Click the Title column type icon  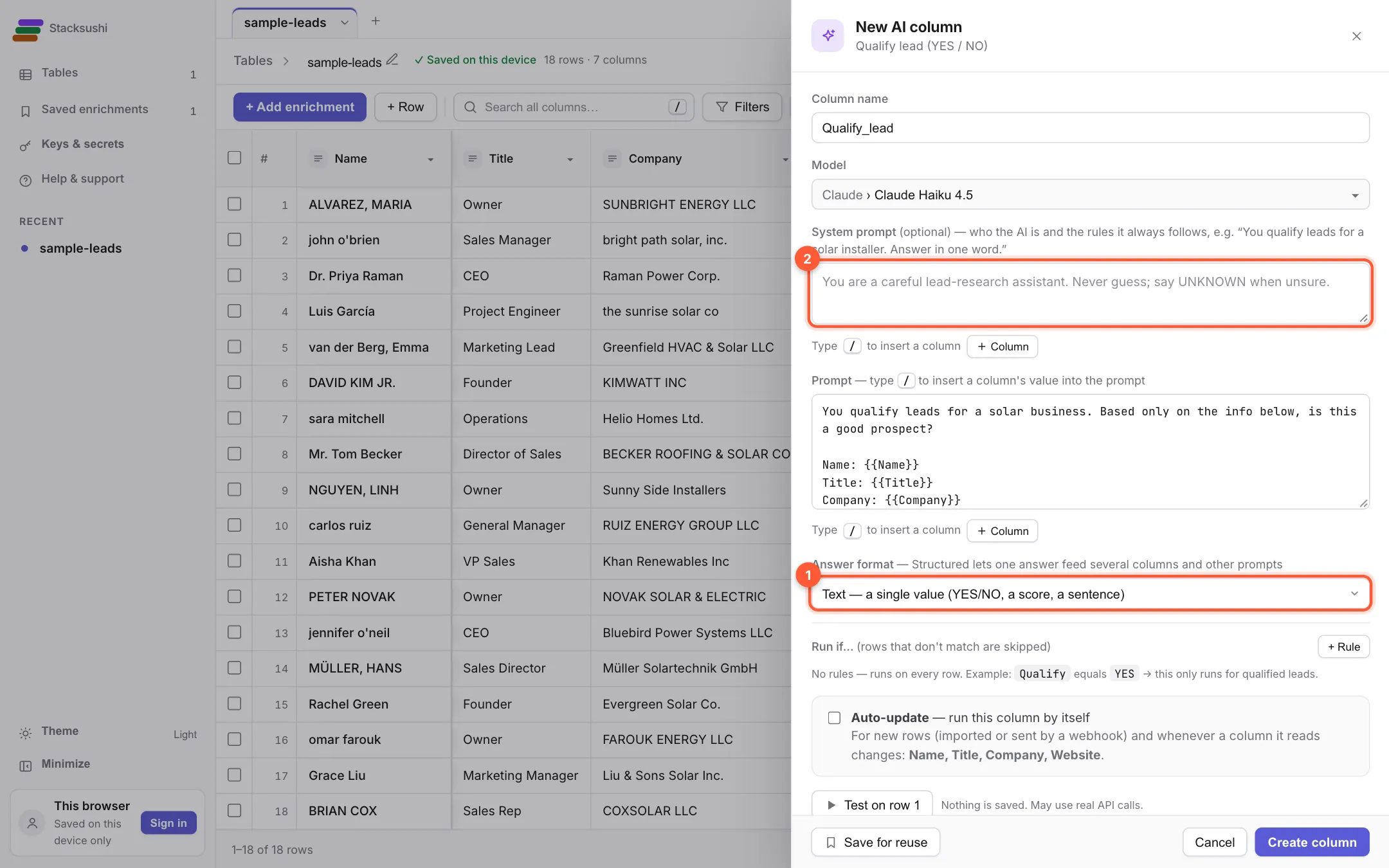(473, 159)
